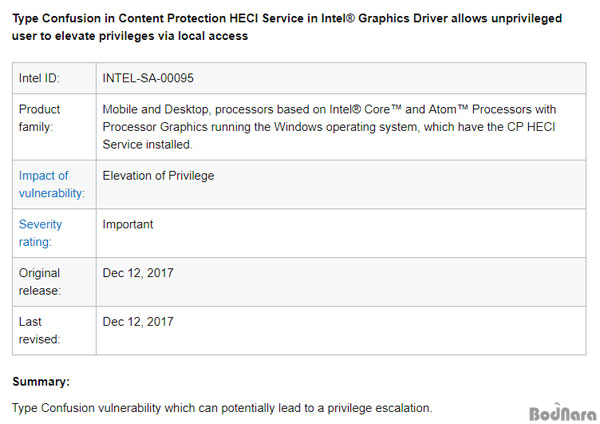Click the word 'vulnerability:' in blue link

52,193
